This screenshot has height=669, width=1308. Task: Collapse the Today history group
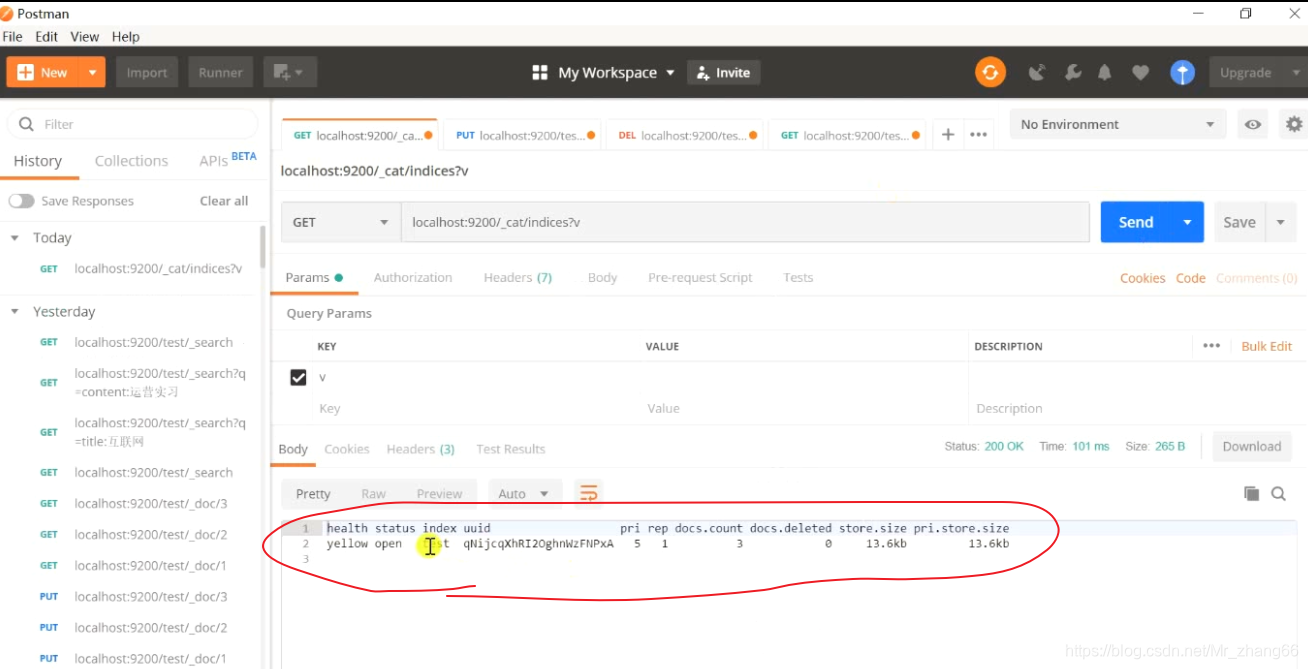[15, 238]
